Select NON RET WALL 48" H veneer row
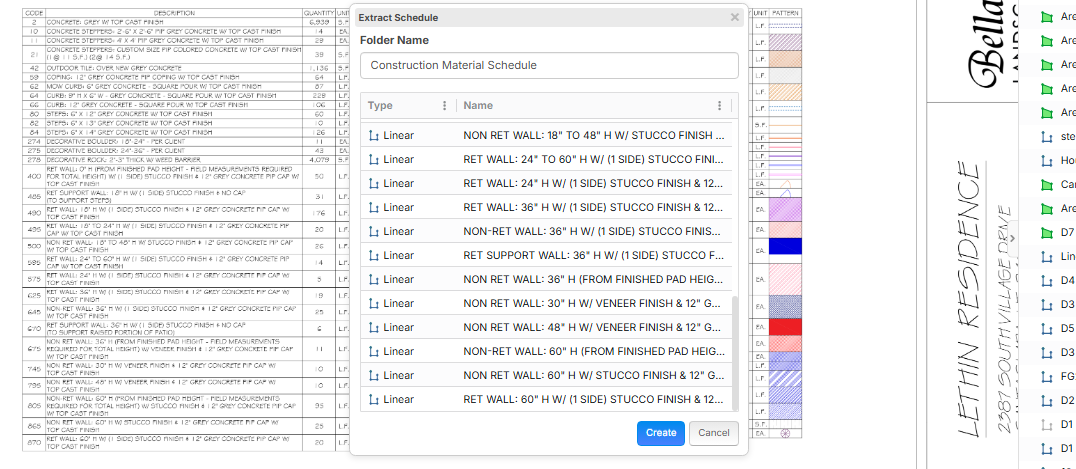The image size is (1076, 469). point(593,327)
